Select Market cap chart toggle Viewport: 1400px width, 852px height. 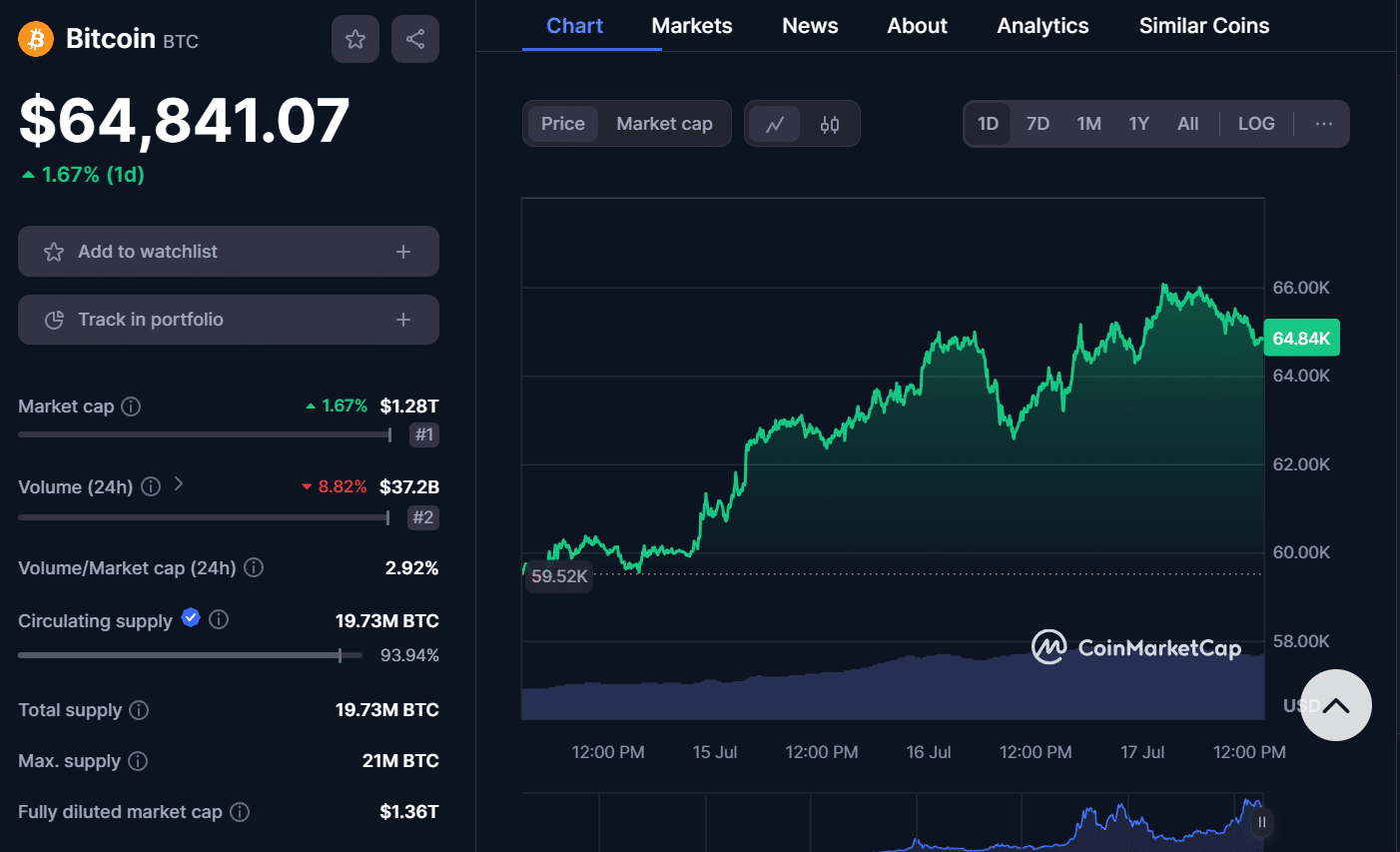click(664, 124)
